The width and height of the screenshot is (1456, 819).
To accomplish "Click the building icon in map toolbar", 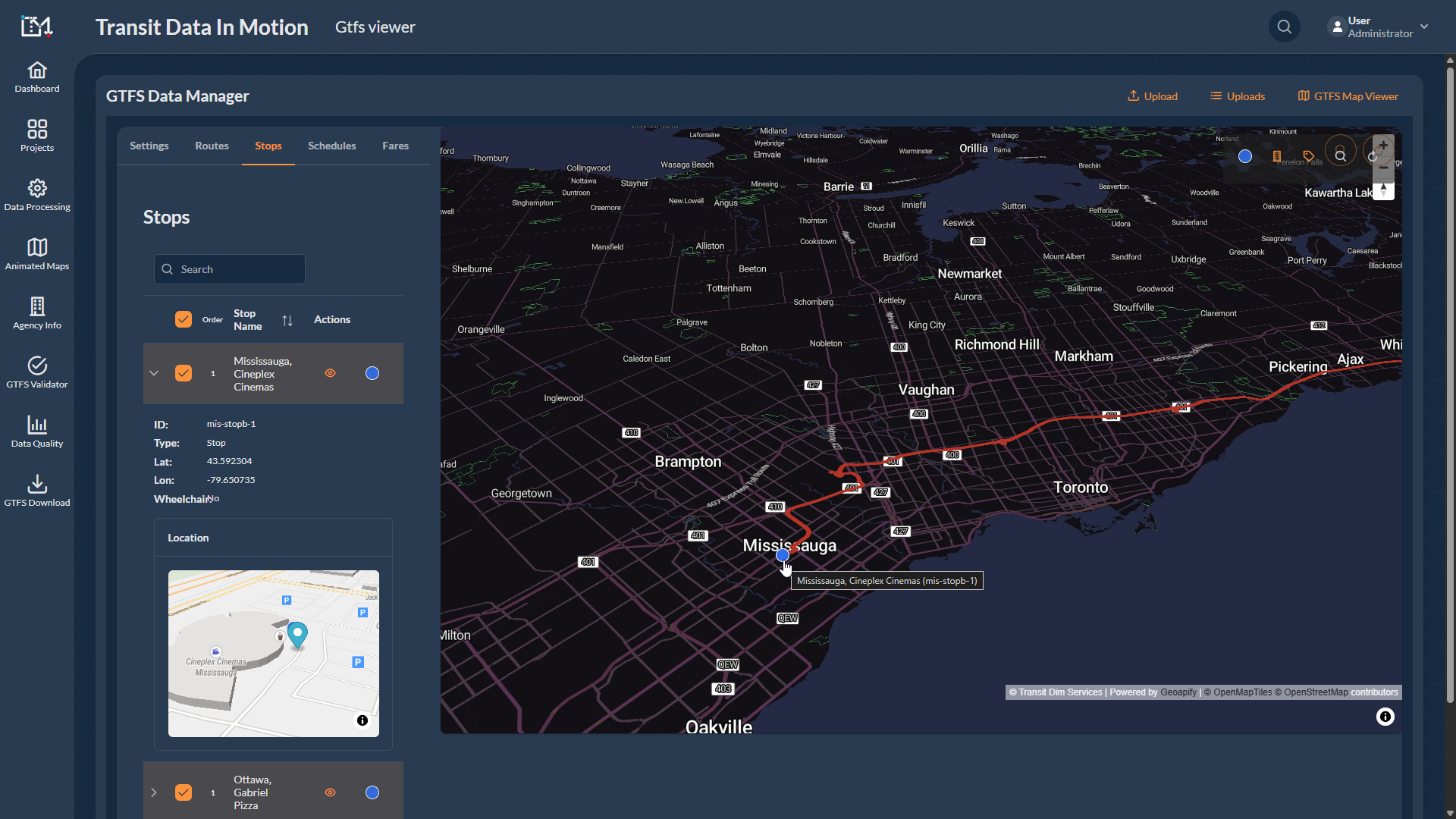I will [x=1277, y=156].
